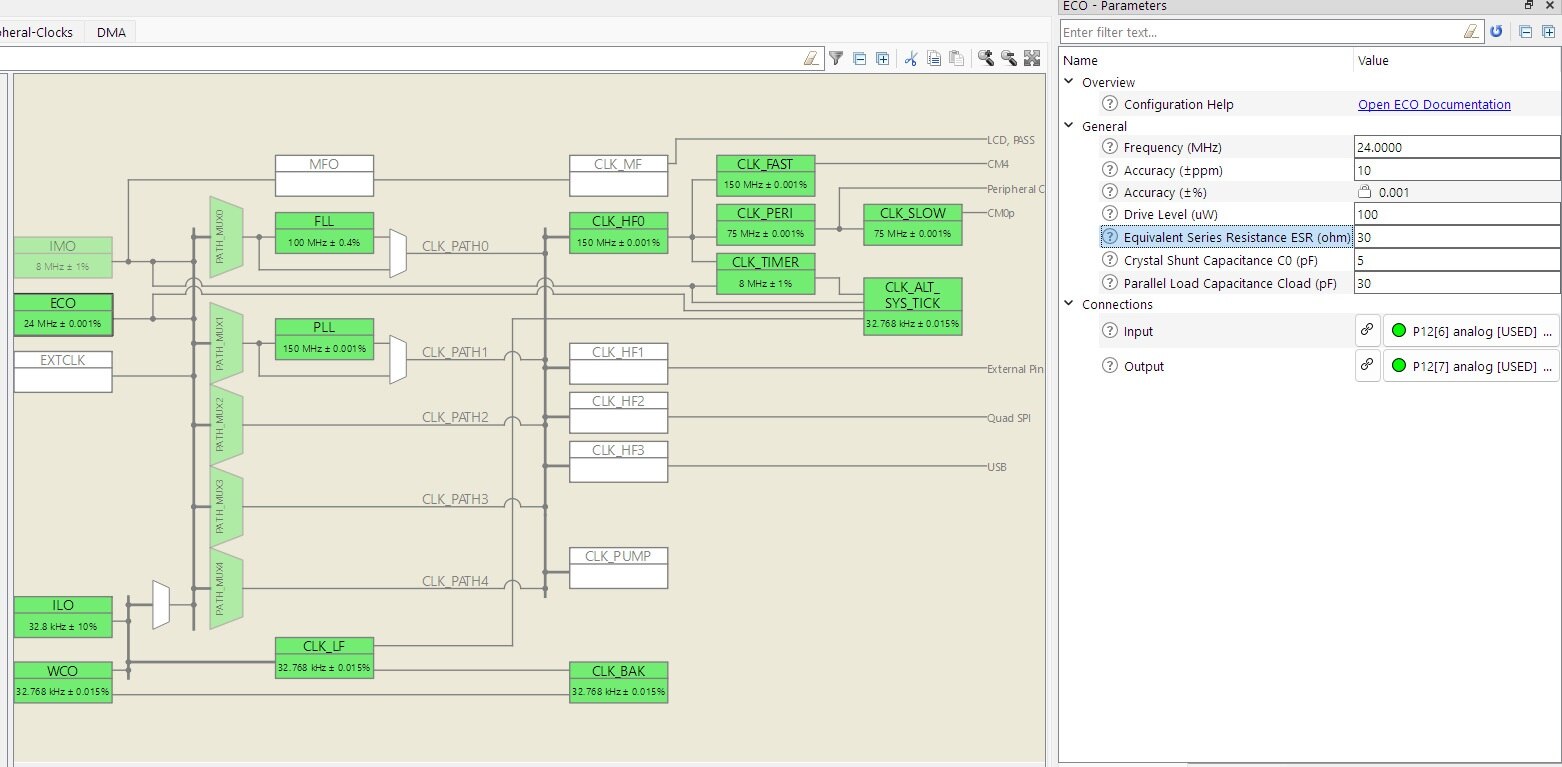This screenshot has width=1562, height=767.
Task: Click the Drive Level value field
Action: click(x=1457, y=214)
